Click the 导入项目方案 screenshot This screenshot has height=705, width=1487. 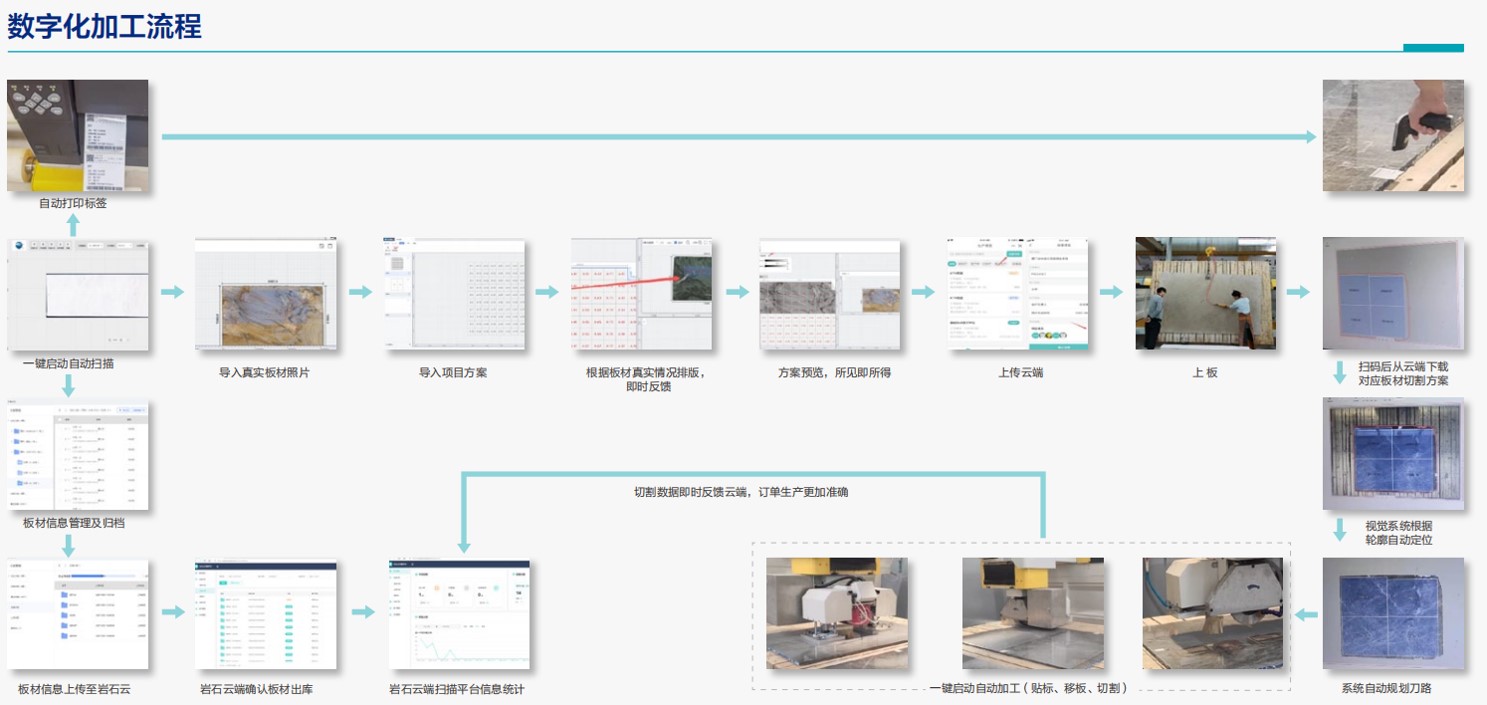pos(453,294)
